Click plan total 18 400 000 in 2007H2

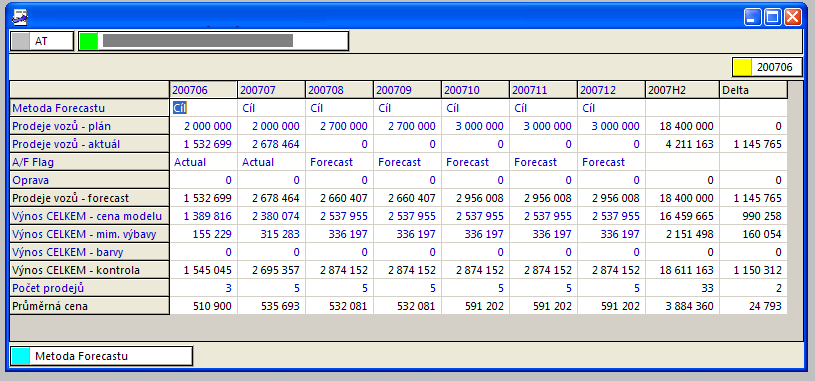(682, 126)
